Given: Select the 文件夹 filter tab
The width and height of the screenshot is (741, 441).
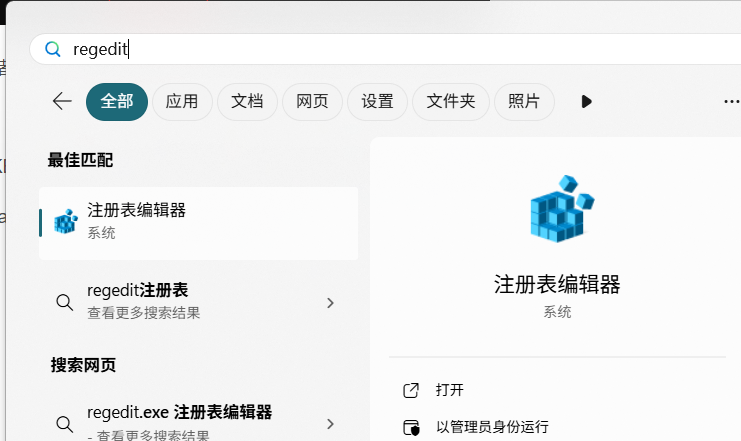Looking at the screenshot, I should pos(451,102).
